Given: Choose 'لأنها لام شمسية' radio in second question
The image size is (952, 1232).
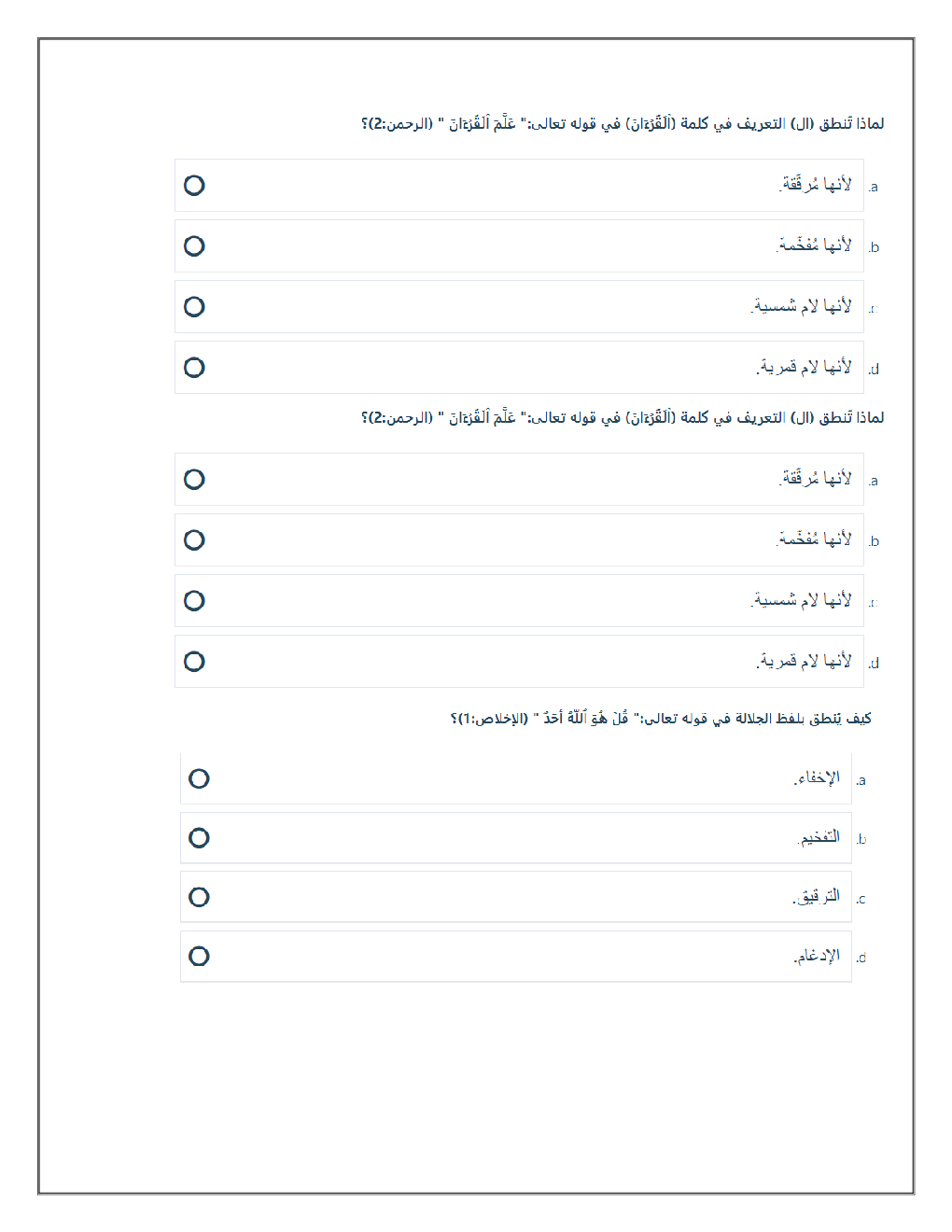Looking at the screenshot, I should click(x=194, y=601).
